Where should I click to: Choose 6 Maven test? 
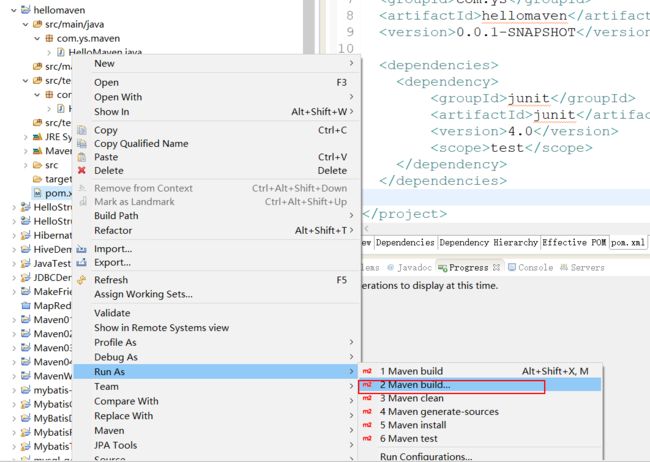(x=480, y=438)
